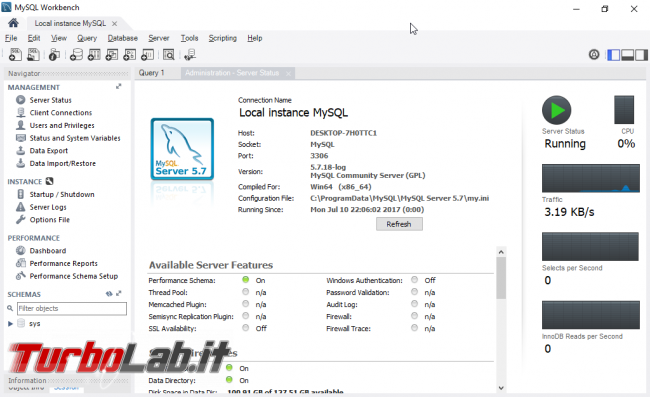Click the Filter objects search field
The image size is (650, 397).
coord(72,308)
